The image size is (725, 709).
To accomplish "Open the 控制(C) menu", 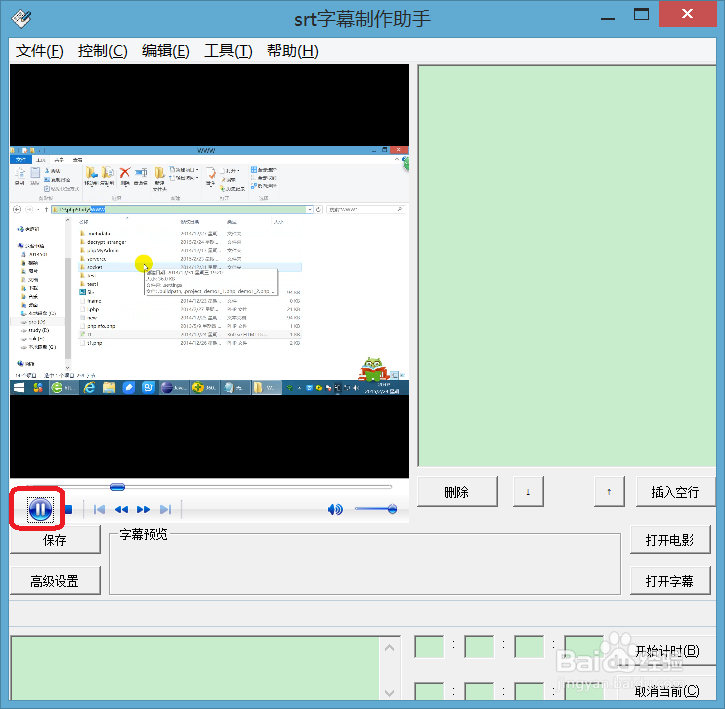I will pyautogui.click(x=103, y=51).
